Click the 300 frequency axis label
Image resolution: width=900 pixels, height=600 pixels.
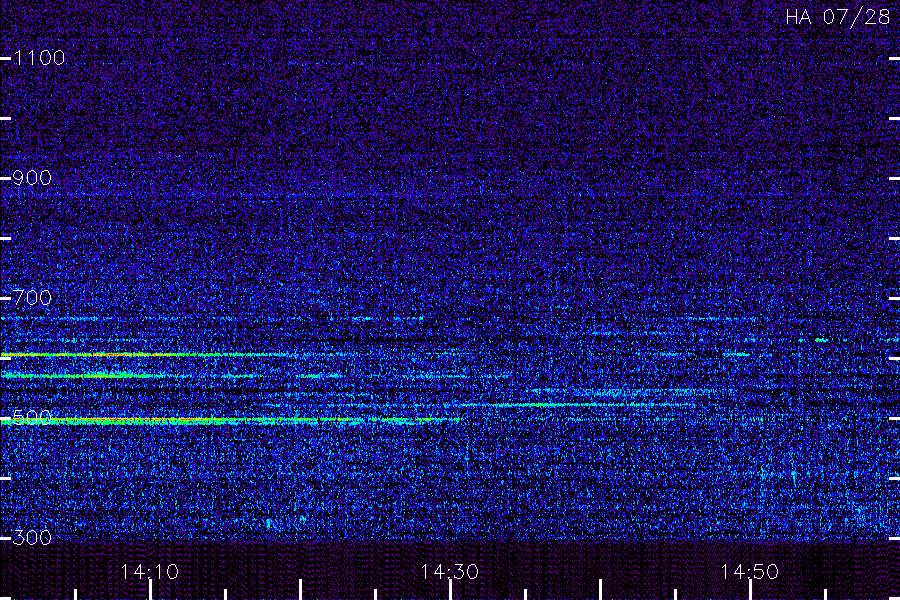click(x=32, y=538)
